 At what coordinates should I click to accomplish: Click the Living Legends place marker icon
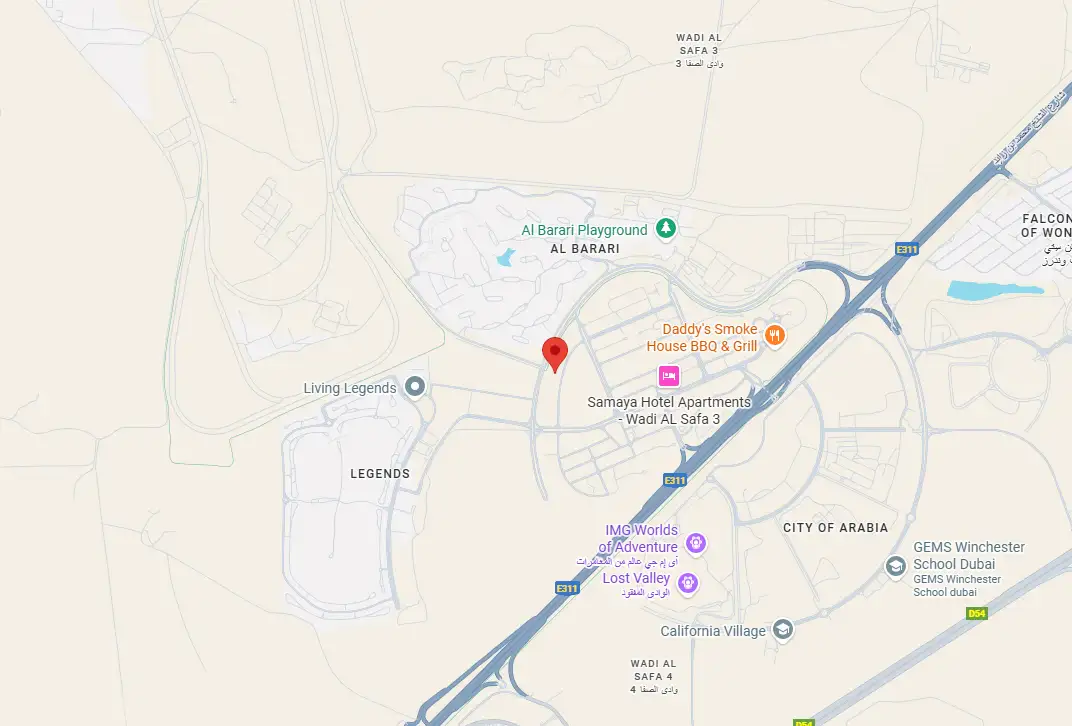414,386
